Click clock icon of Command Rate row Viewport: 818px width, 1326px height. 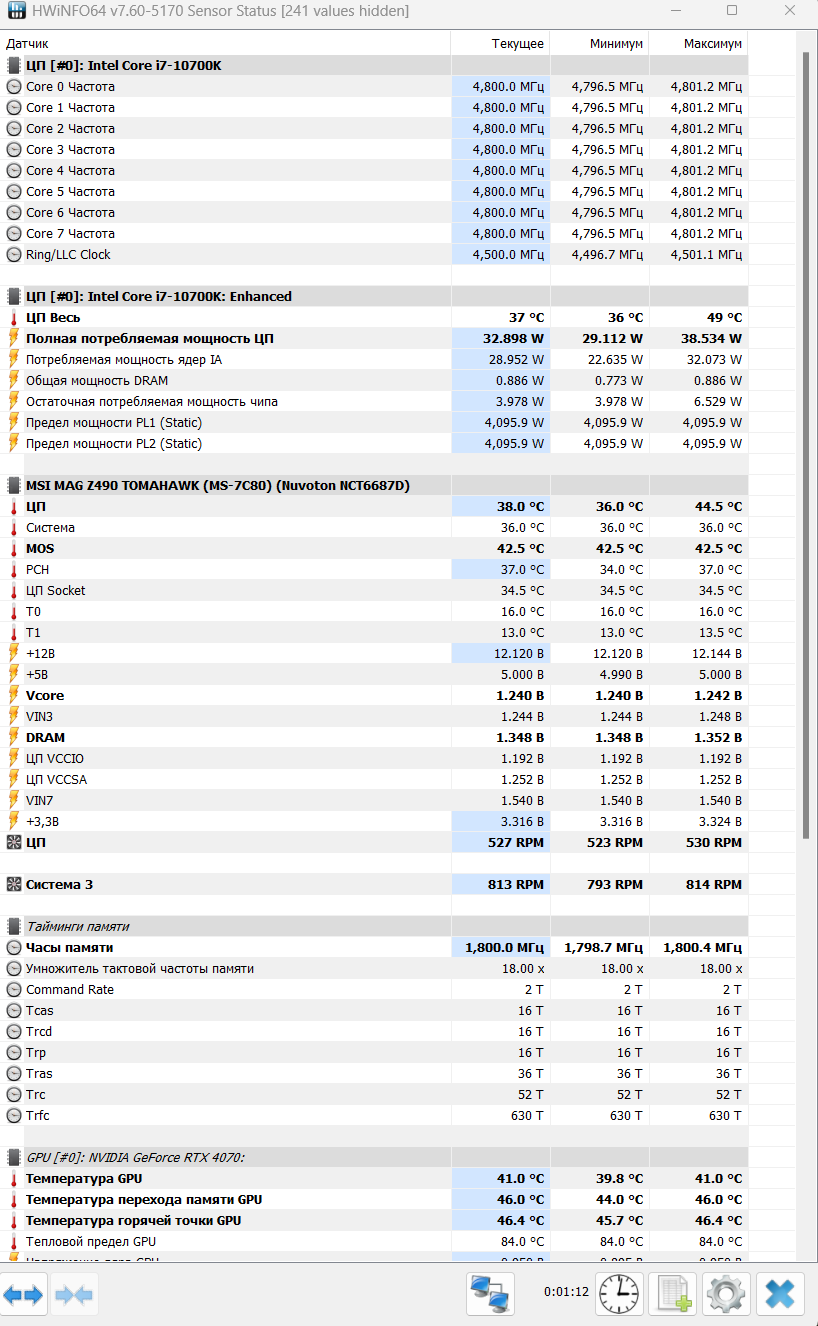point(14,990)
